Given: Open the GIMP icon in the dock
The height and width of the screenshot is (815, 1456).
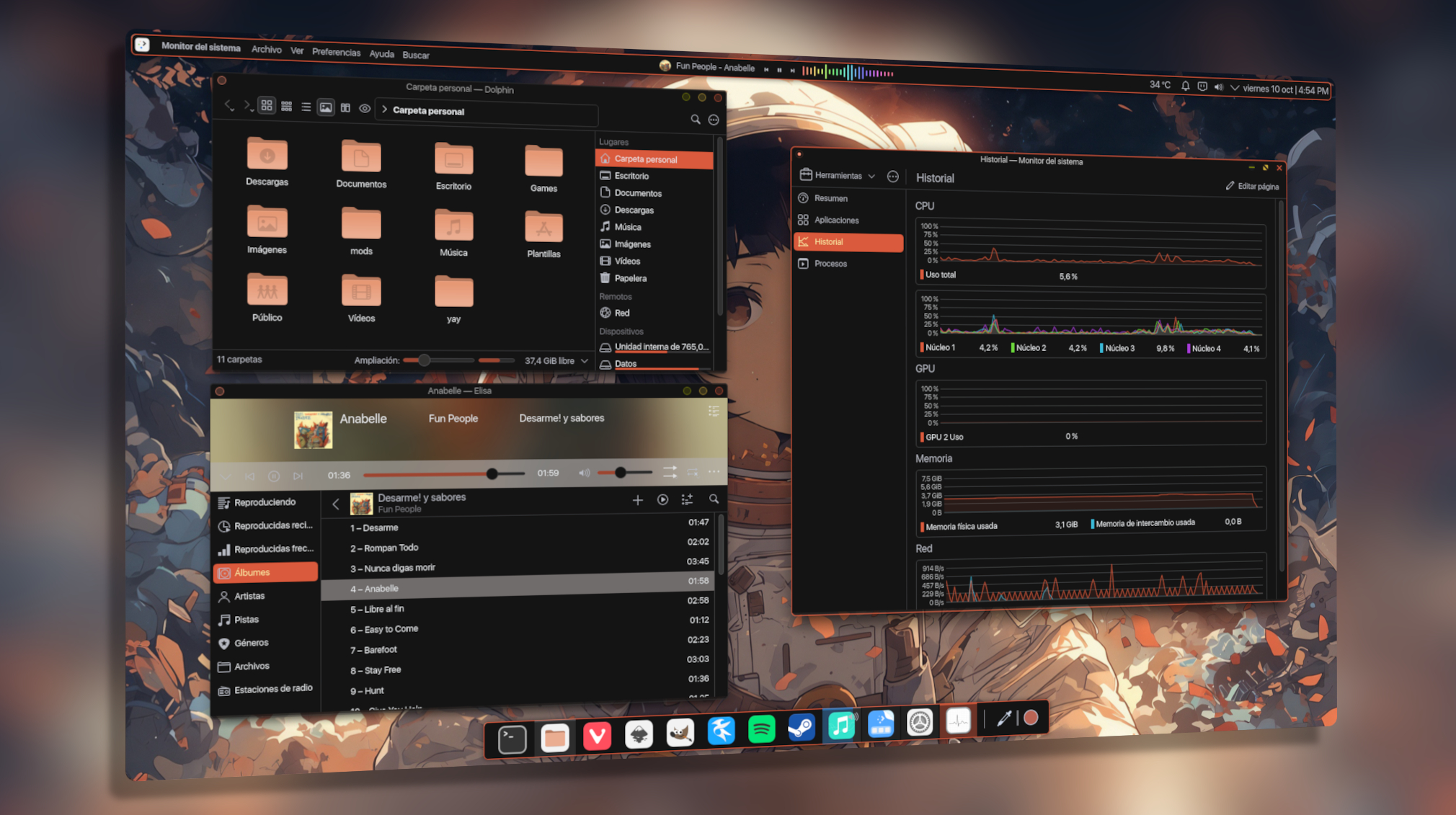Looking at the screenshot, I should coord(680,733).
